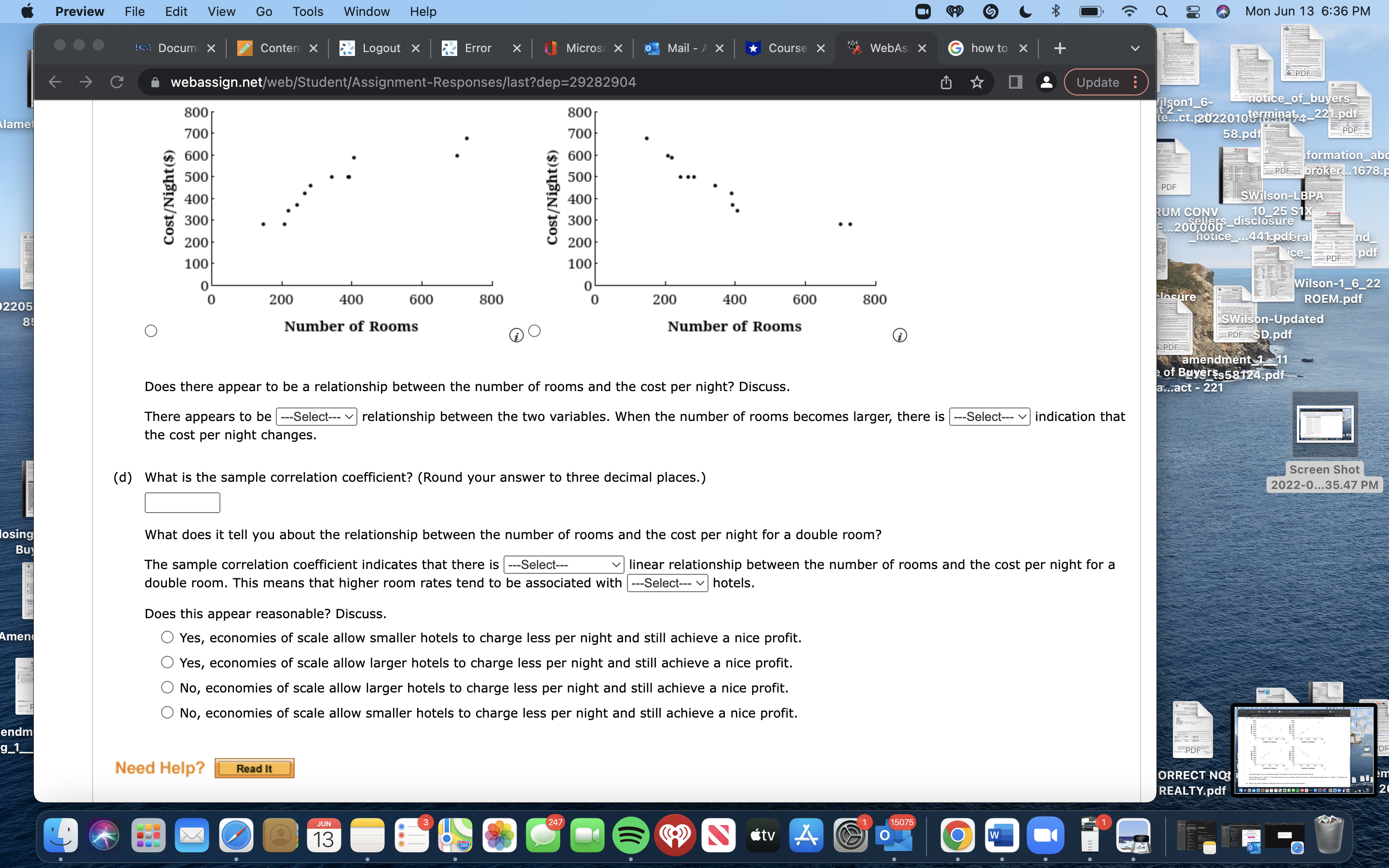Click the correlation coefficient answer input field
The image size is (1389, 868).
click(182, 502)
